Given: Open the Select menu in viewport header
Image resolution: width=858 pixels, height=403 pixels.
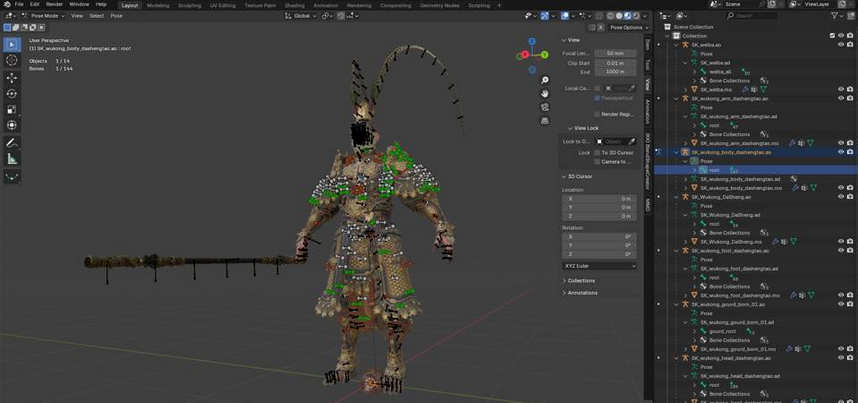Looking at the screenshot, I should click(96, 16).
